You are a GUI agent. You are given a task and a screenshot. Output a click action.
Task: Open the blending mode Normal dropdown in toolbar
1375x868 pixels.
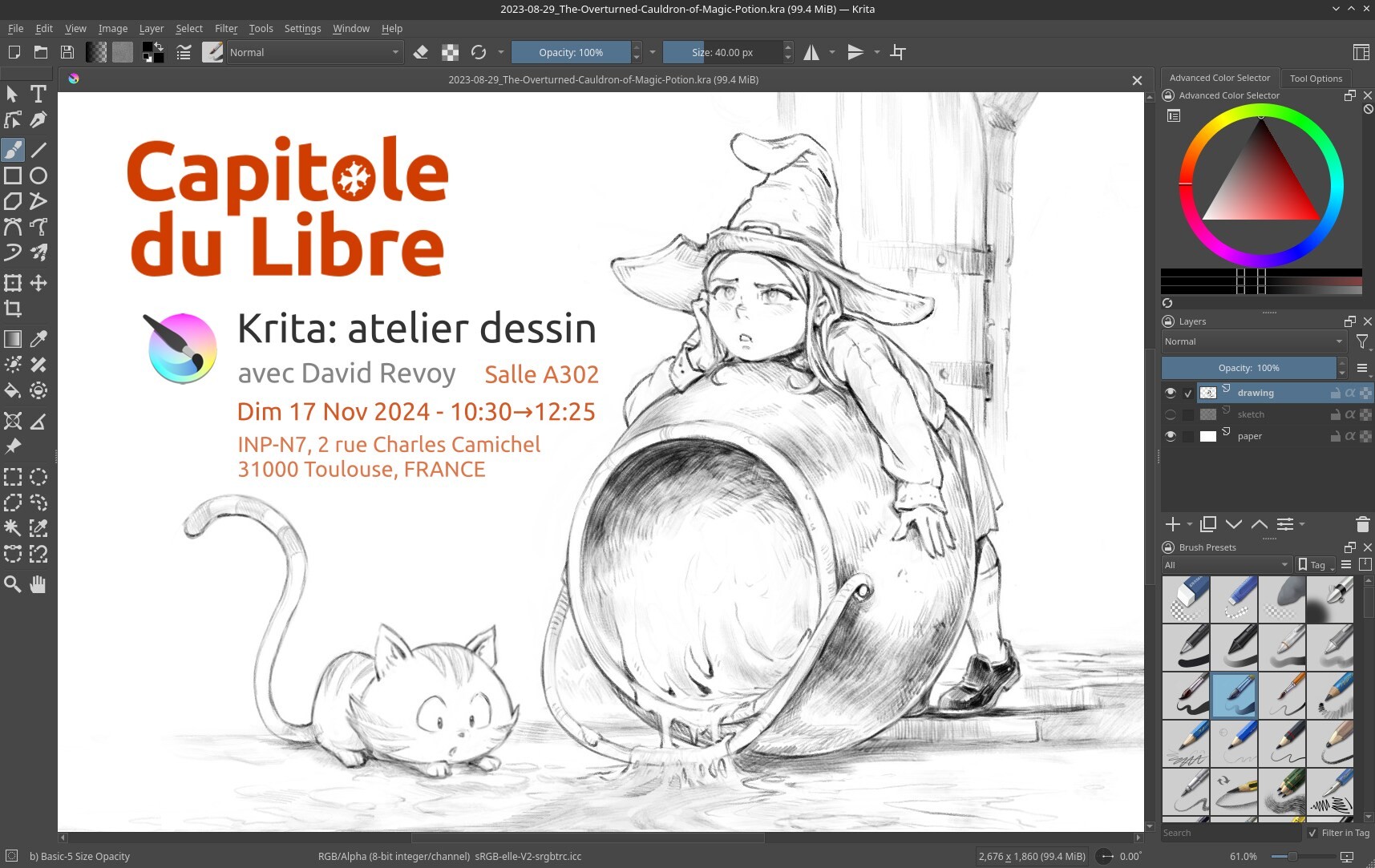tap(314, 52)
